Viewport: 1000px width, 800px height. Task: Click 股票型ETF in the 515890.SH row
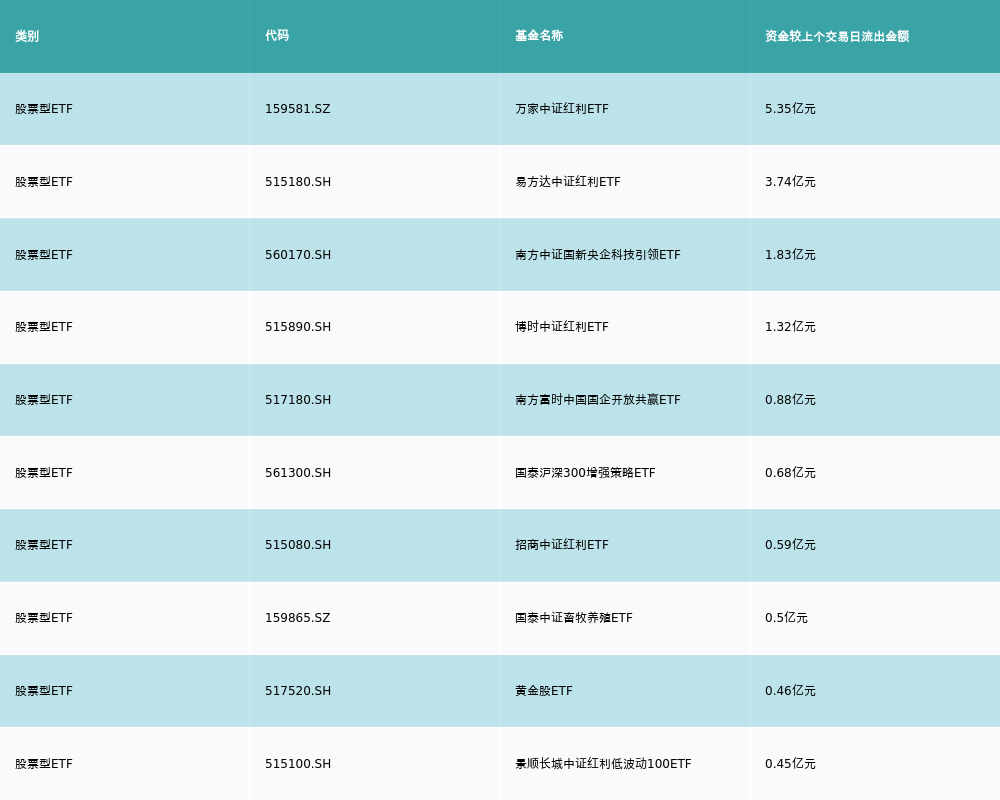click(x=44, y=327)
